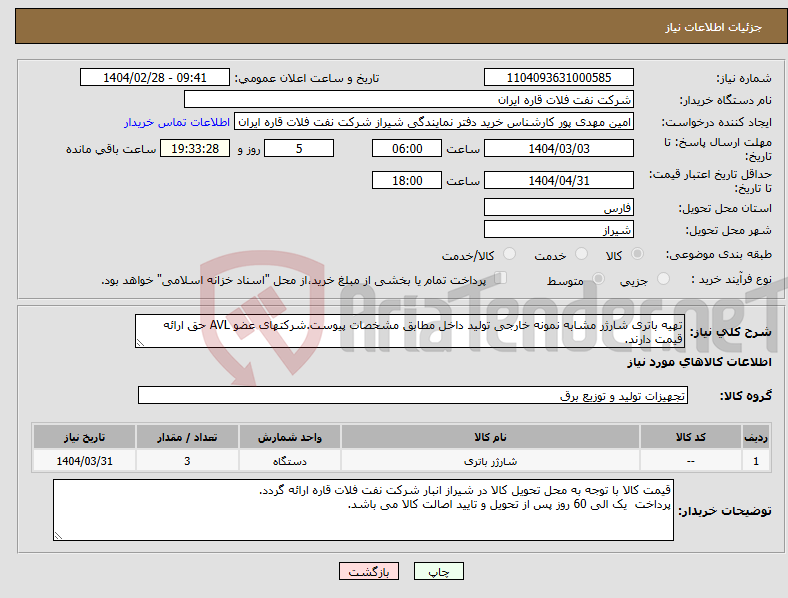Click the buyer notes text area
This screenshot has width=788, height=598.
point(363,510)
